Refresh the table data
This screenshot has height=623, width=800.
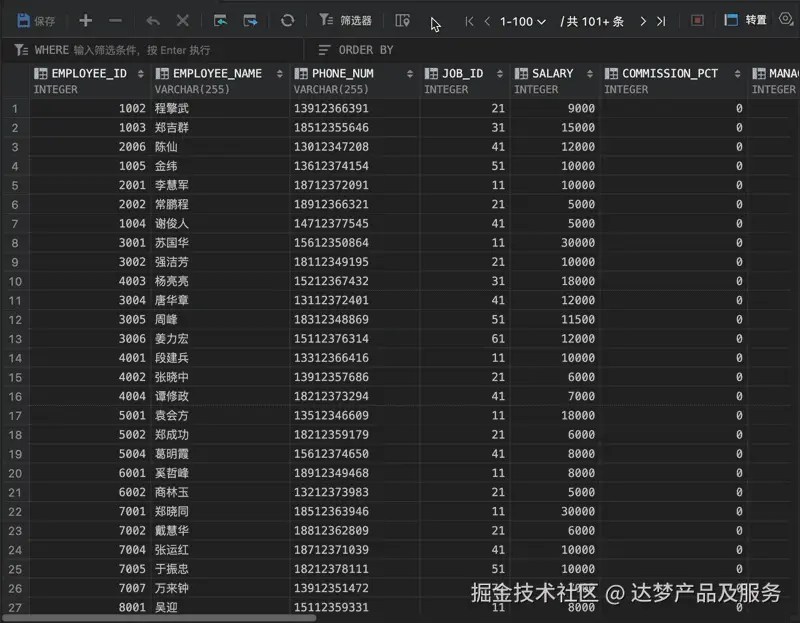[287, 20]
